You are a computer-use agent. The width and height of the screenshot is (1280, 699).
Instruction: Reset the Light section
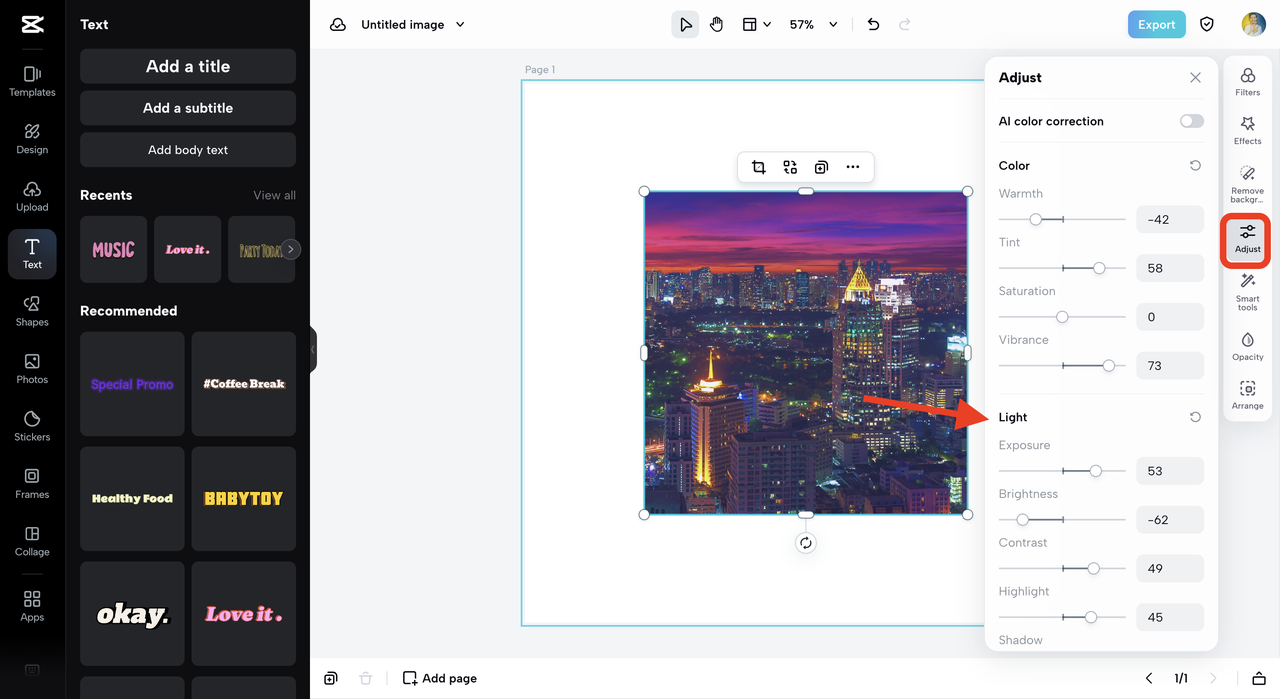pyautogui.click(x=1195, y=417)
